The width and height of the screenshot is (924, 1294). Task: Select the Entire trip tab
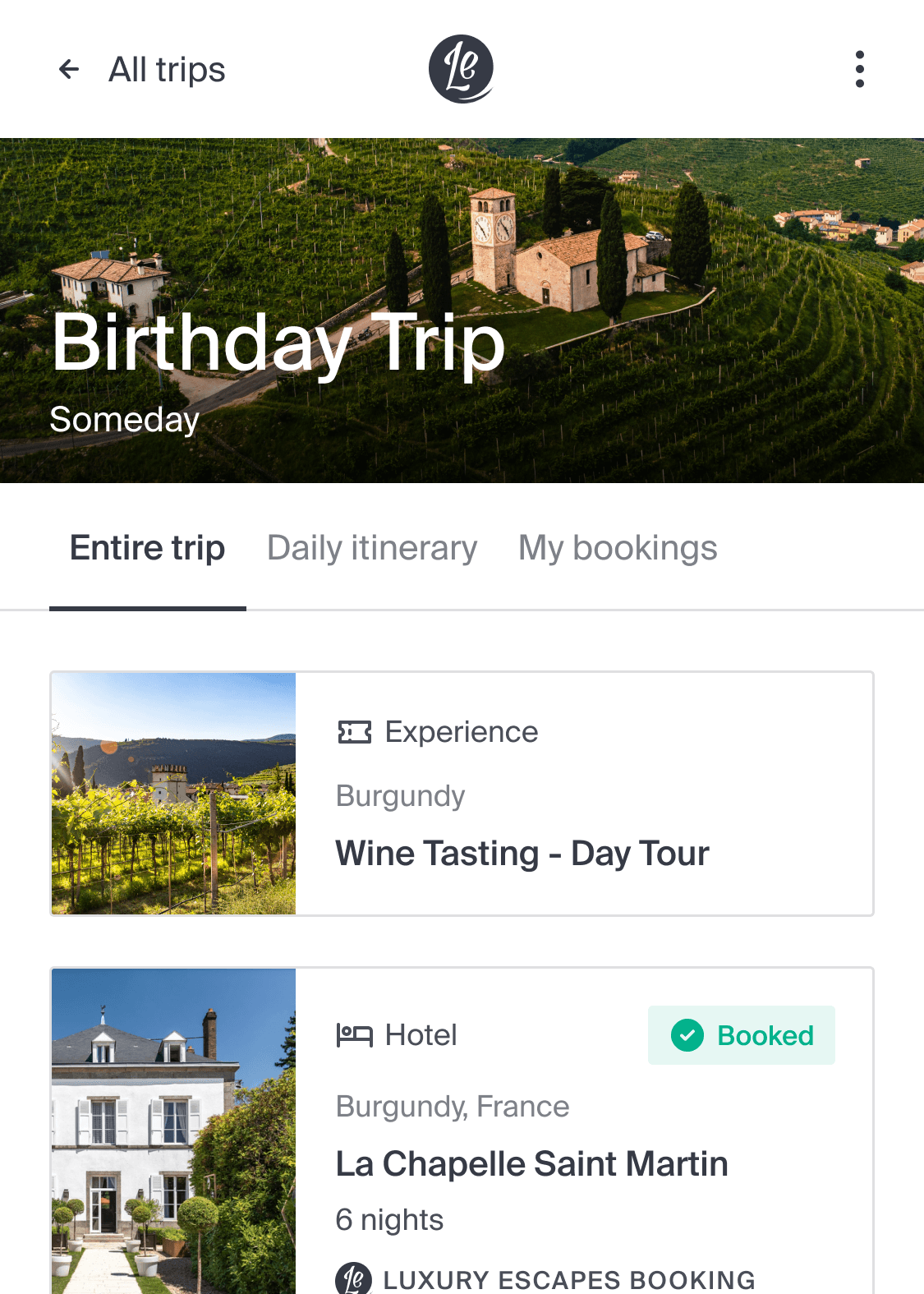(148, 548)
